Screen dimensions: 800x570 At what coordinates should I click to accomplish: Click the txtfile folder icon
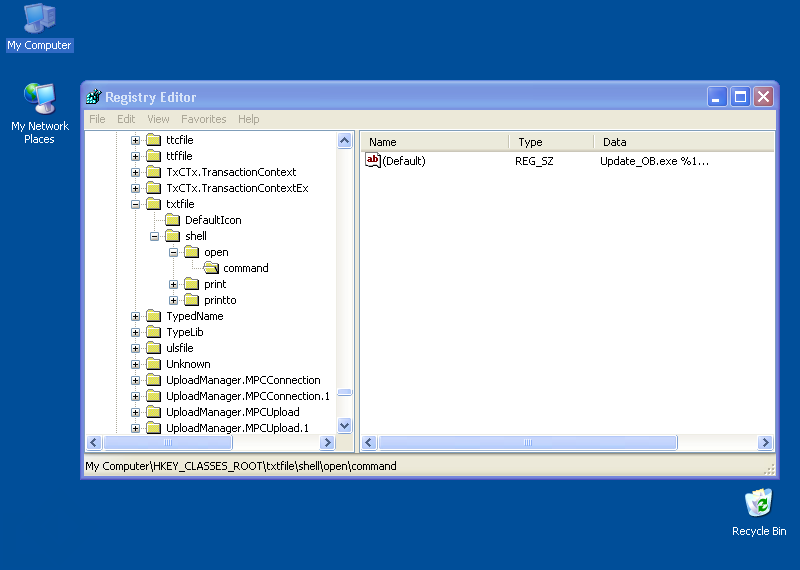tap(154, 204)
